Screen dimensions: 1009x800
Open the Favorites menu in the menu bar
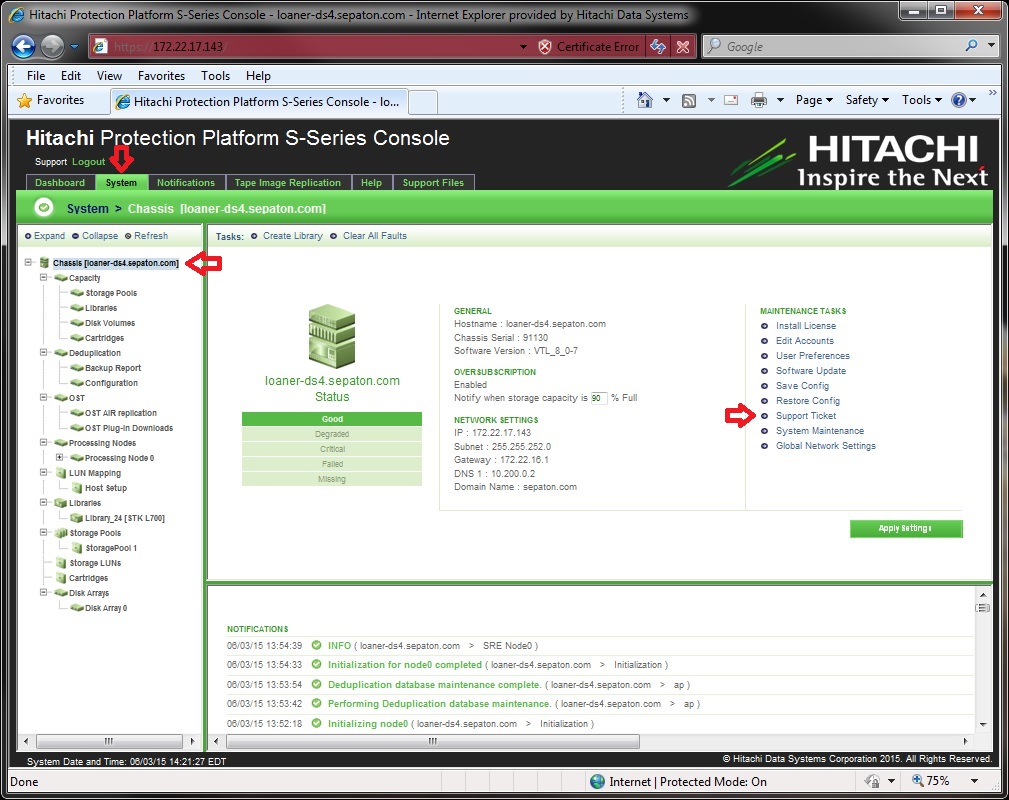point(161,75)
